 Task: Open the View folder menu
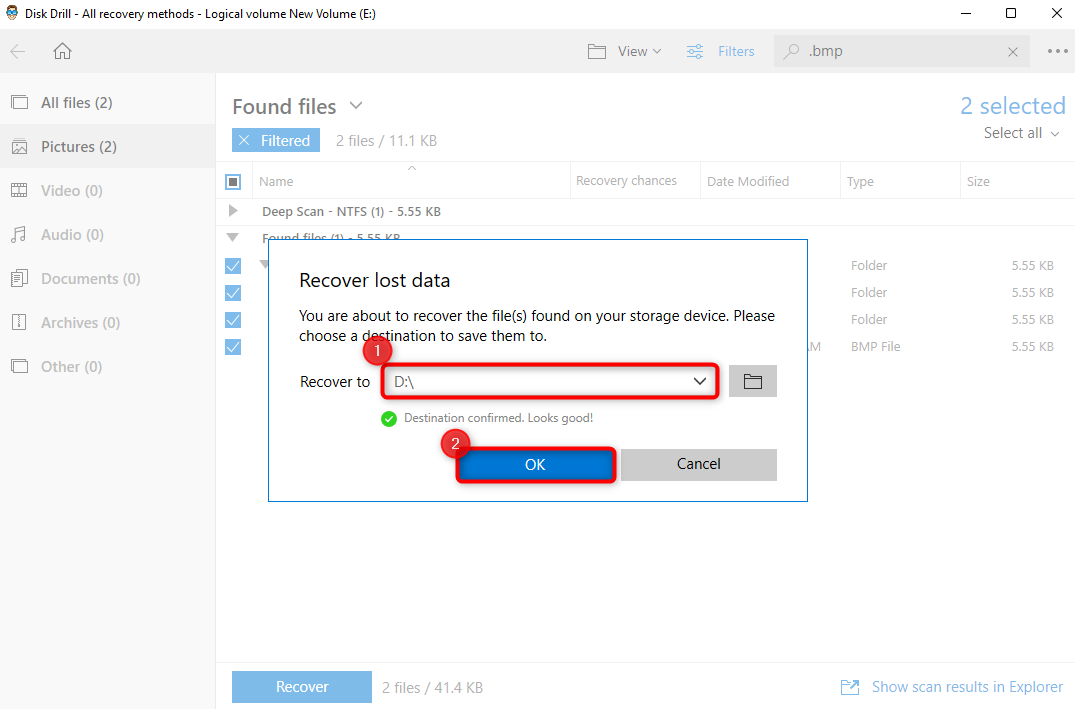(x=625, y=51)
